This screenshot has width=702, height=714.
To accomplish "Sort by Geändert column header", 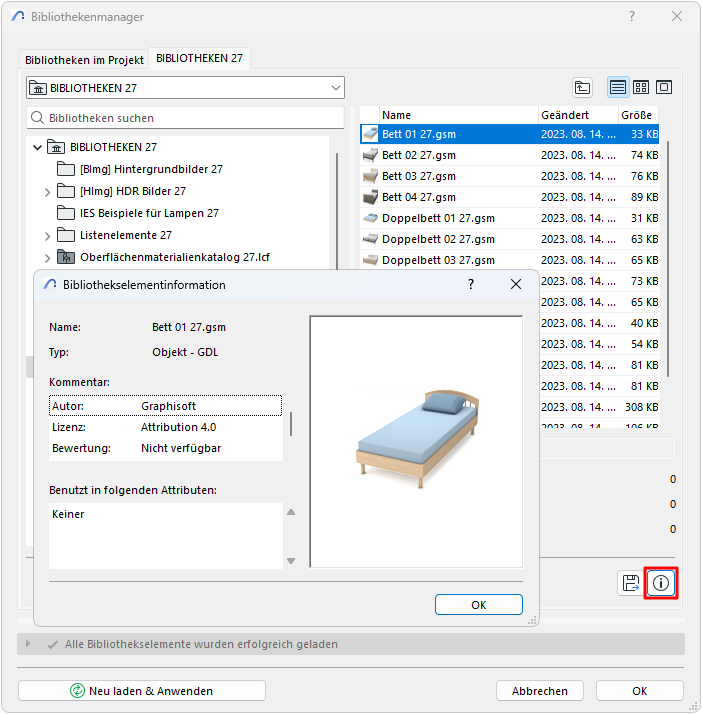I will pyautogui.click(x=578, y=115).
